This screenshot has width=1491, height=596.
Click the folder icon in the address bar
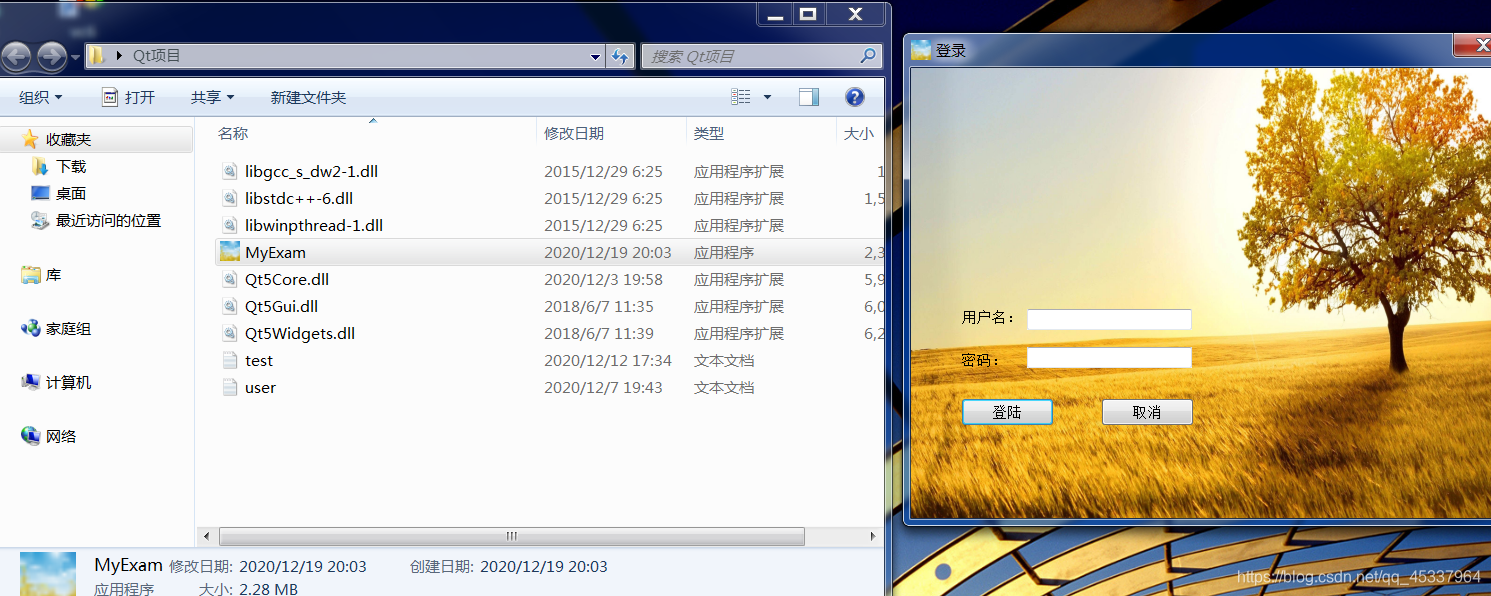pos(97,56)
